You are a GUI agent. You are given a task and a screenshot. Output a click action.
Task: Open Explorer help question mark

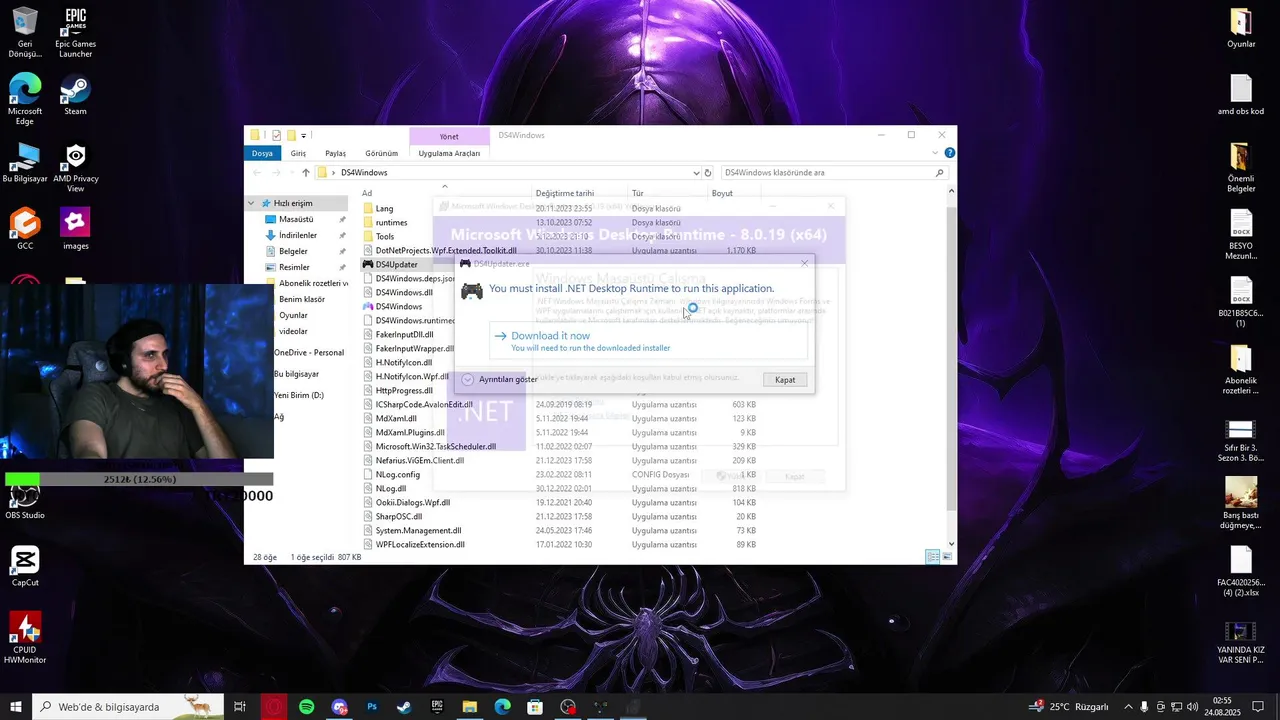[950, 153]
